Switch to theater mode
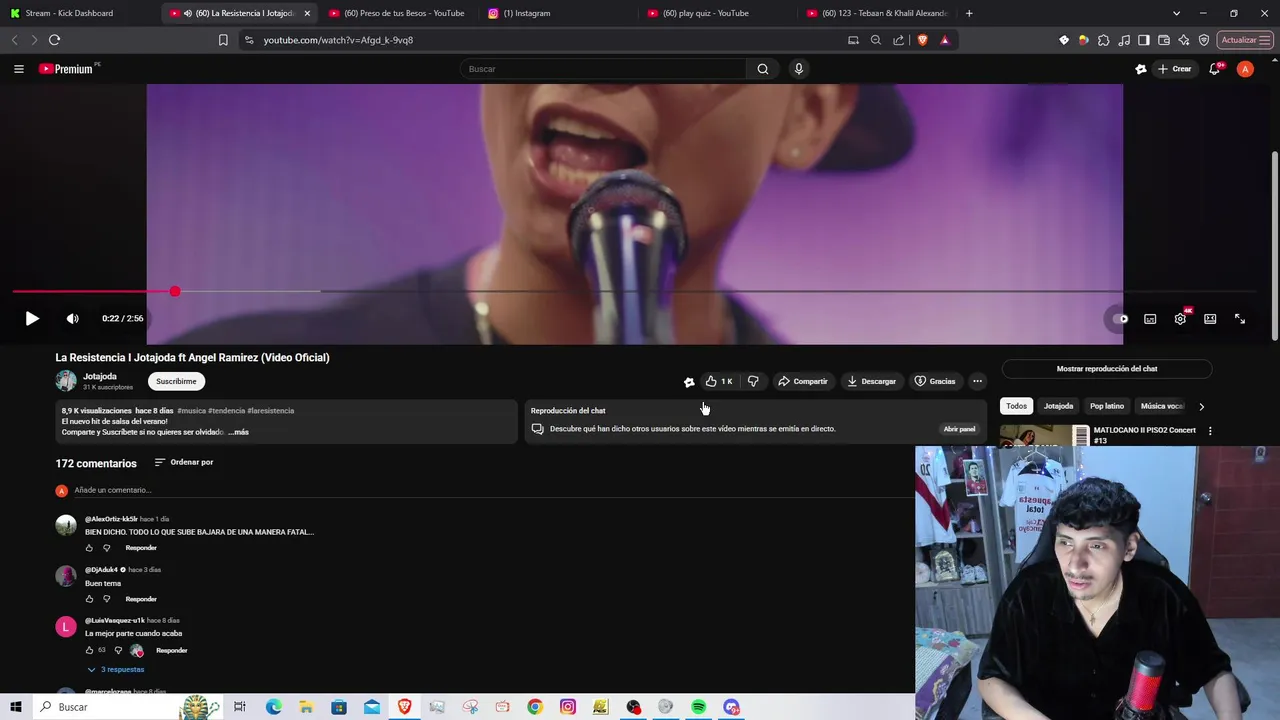 (x=1210, y=319)
